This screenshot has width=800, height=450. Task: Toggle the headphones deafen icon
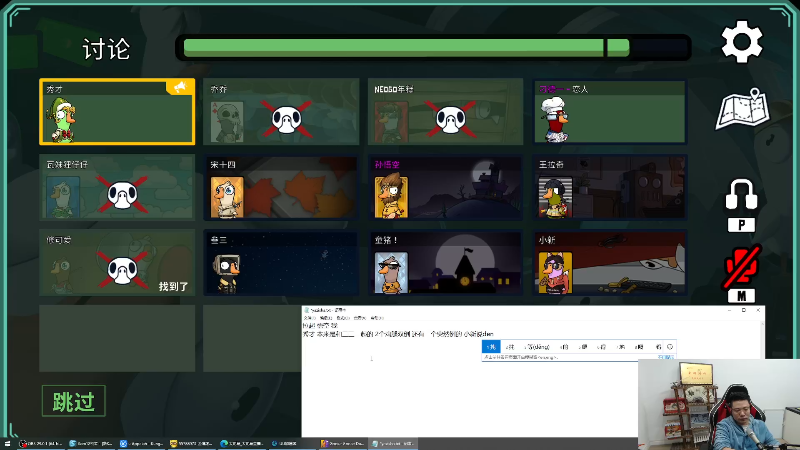[x=741, y=194]
